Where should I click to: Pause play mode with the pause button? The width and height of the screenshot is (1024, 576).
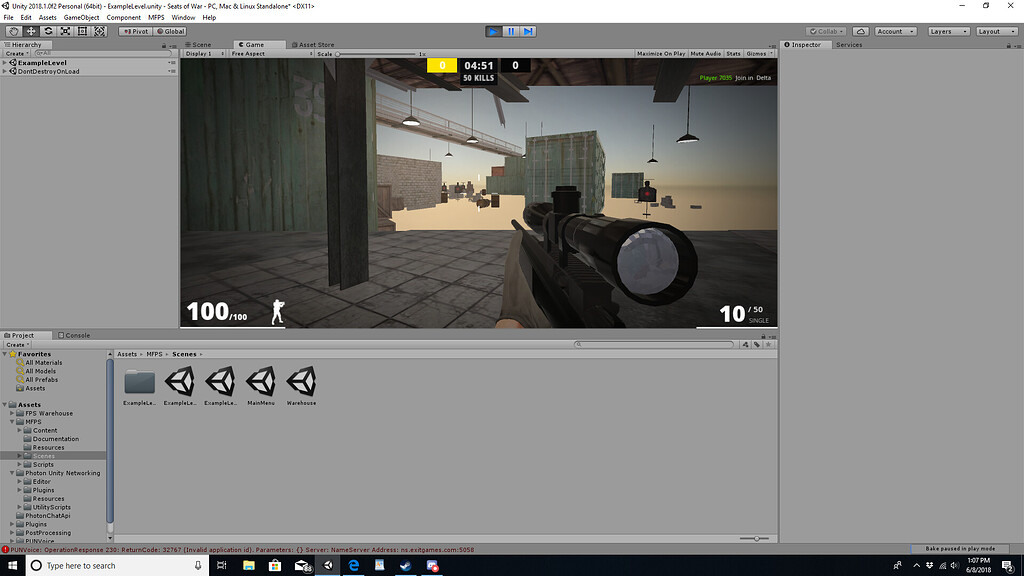click(512, 31)
